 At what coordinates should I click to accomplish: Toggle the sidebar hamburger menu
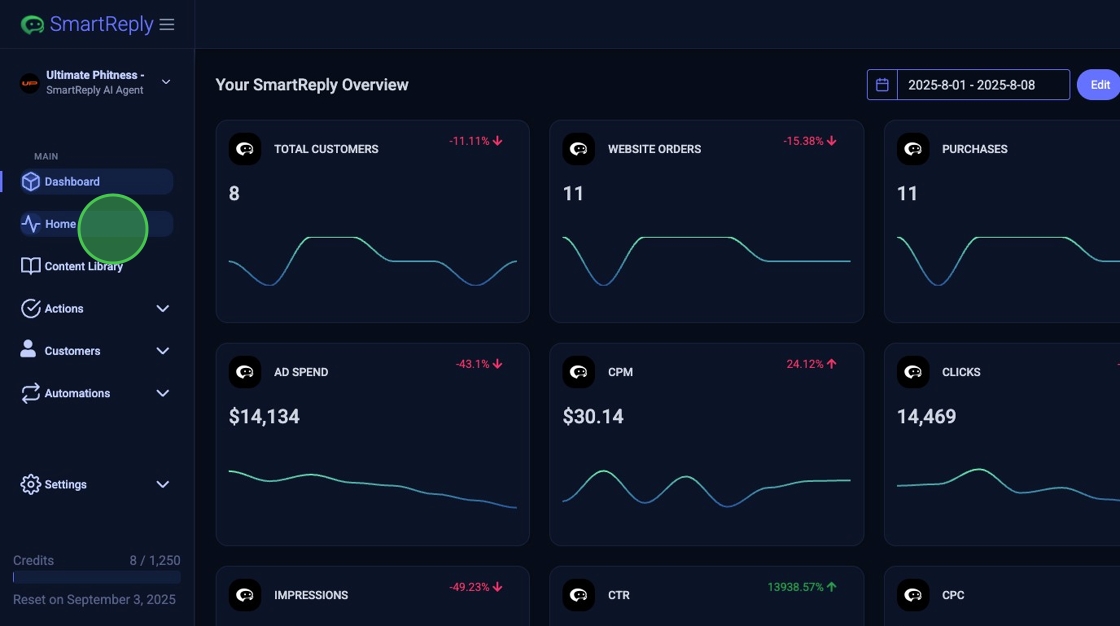[x=167, y=25]
